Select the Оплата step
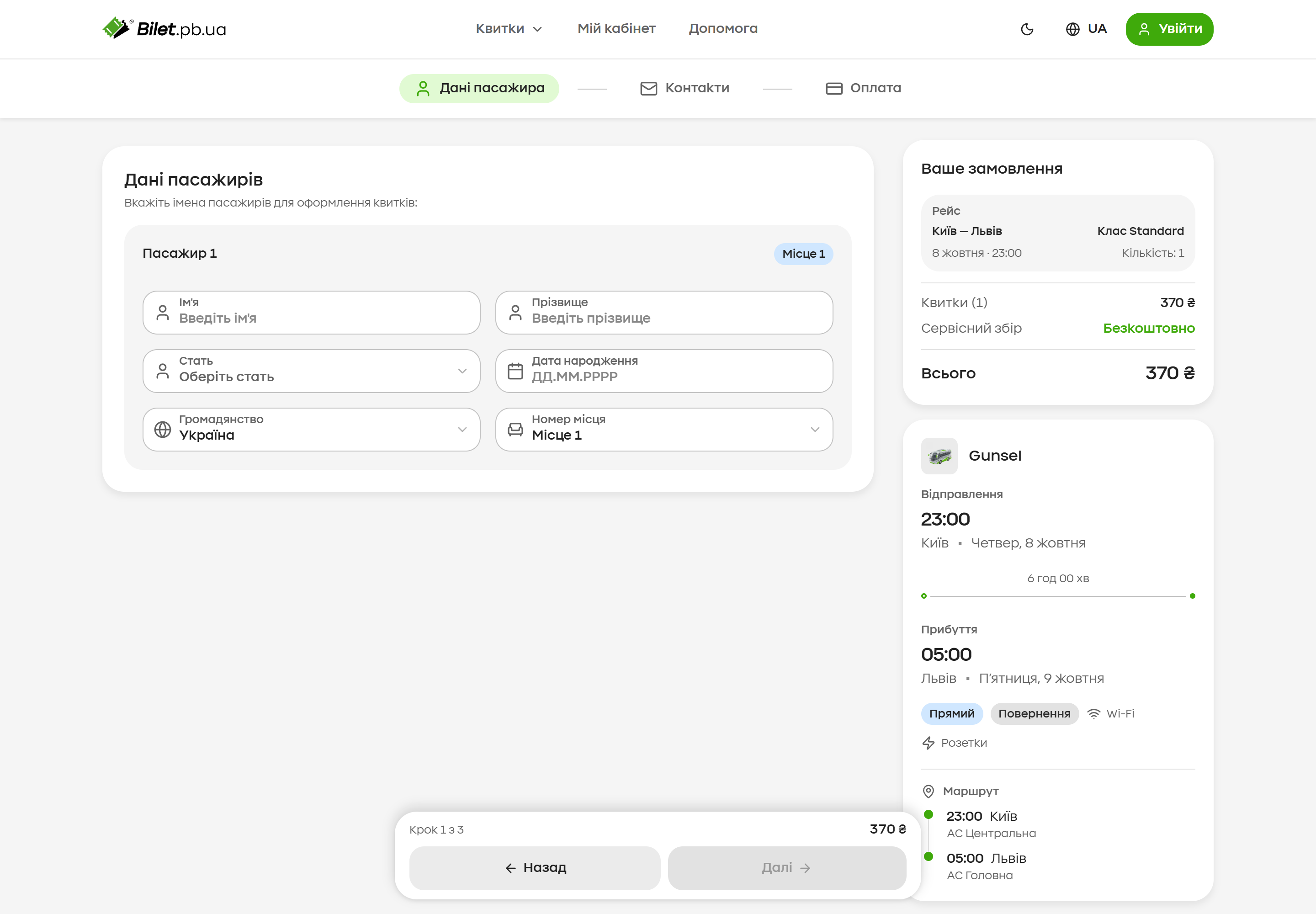 (863, 88)
